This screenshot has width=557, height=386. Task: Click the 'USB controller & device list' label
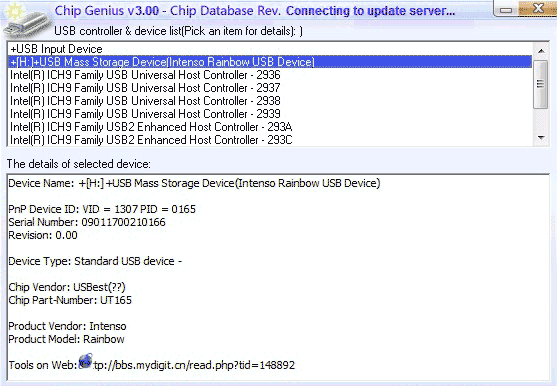(x=178, y=31)
